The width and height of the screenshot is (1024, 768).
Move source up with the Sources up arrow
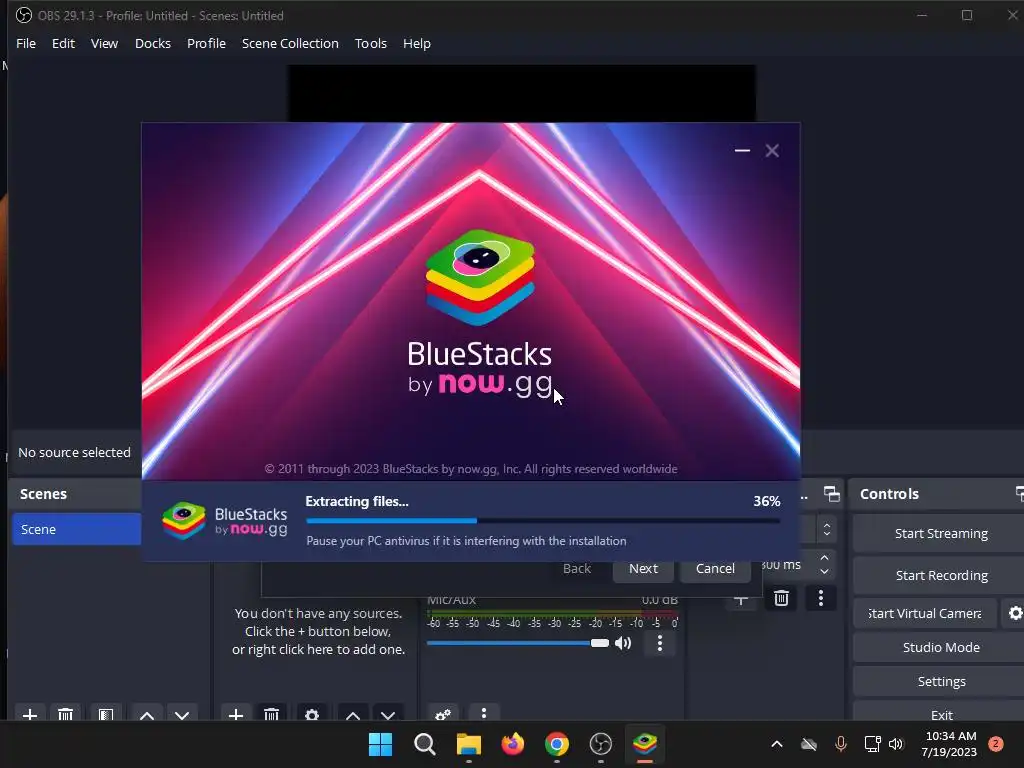coord(353,715)
